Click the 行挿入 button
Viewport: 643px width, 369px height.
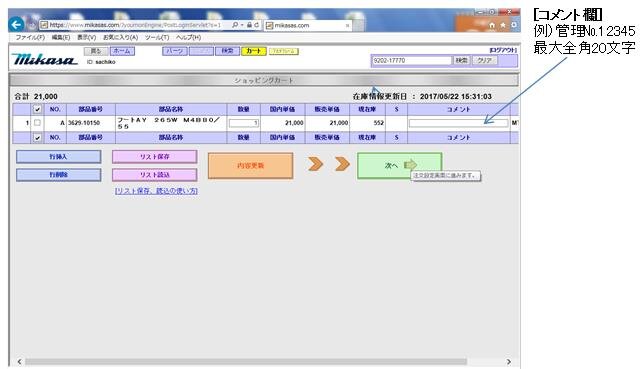pos(59,157)
